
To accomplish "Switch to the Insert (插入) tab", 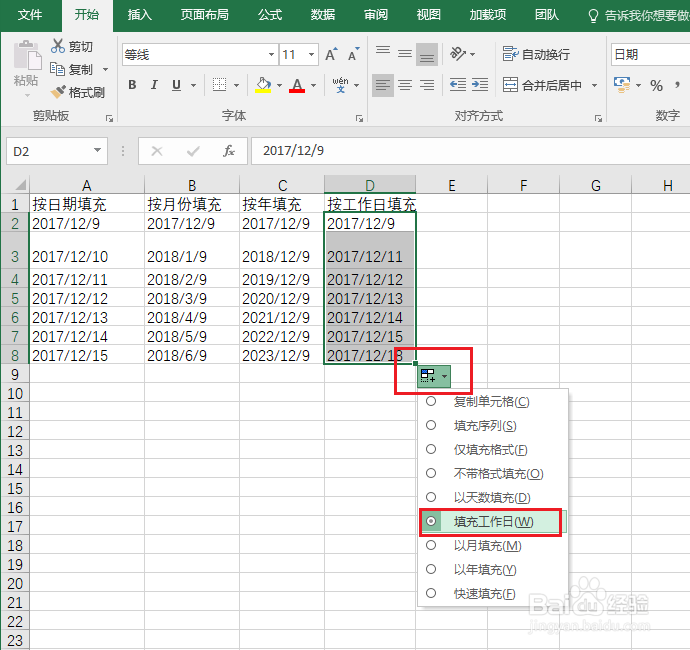I will (x=140, y=15).
